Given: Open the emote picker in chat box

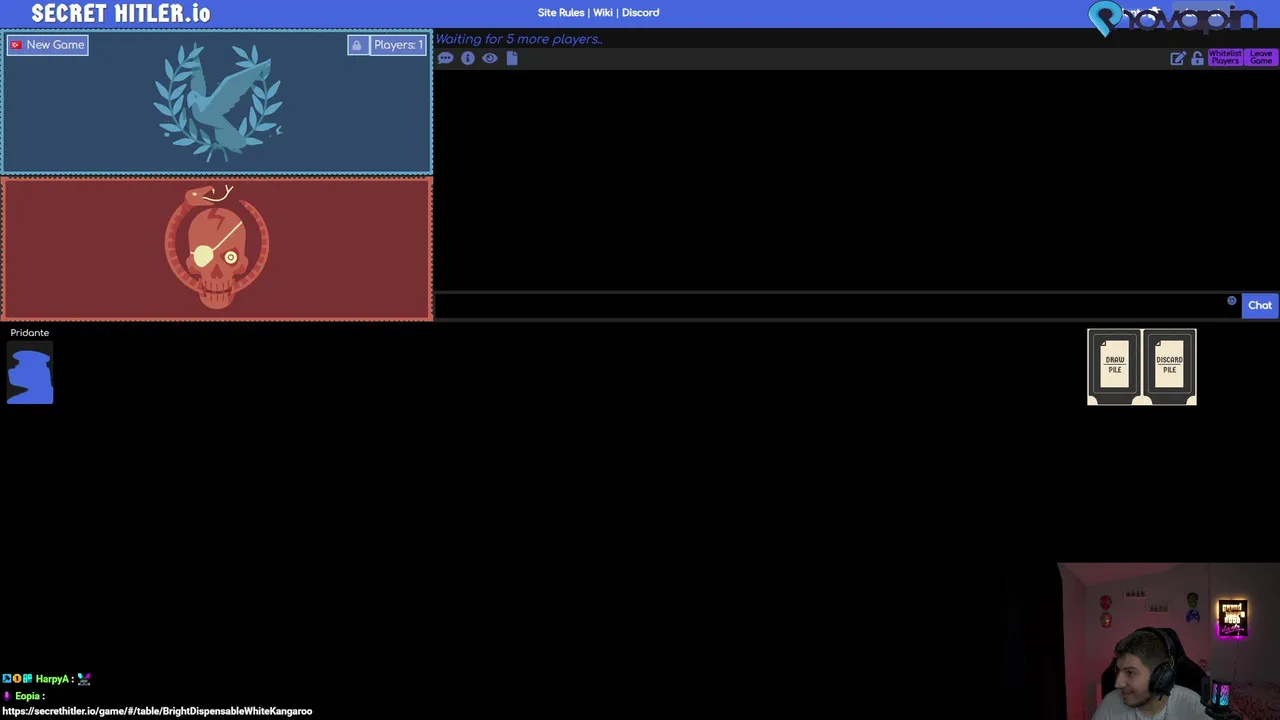Looking at the screenshot, I should click(x=1232, y=301).
